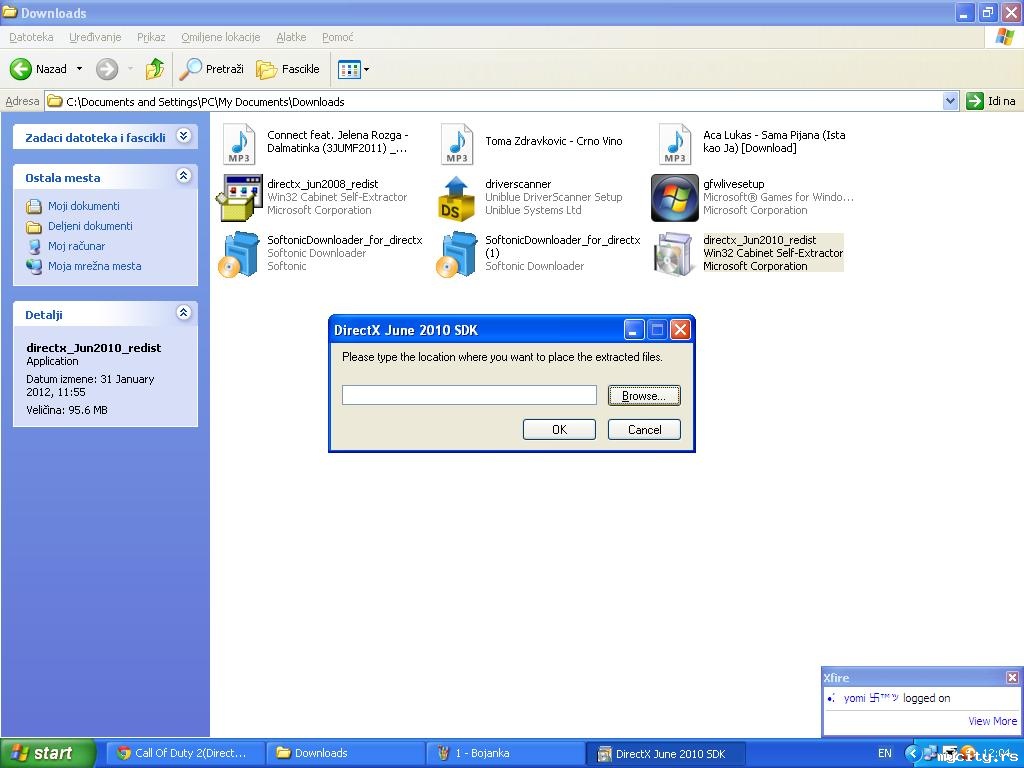The image size is (1024, 768).
Task: Switch to 1 - Bojanka taskbar item
Action: pyautogui.click(x=506, y=754)
